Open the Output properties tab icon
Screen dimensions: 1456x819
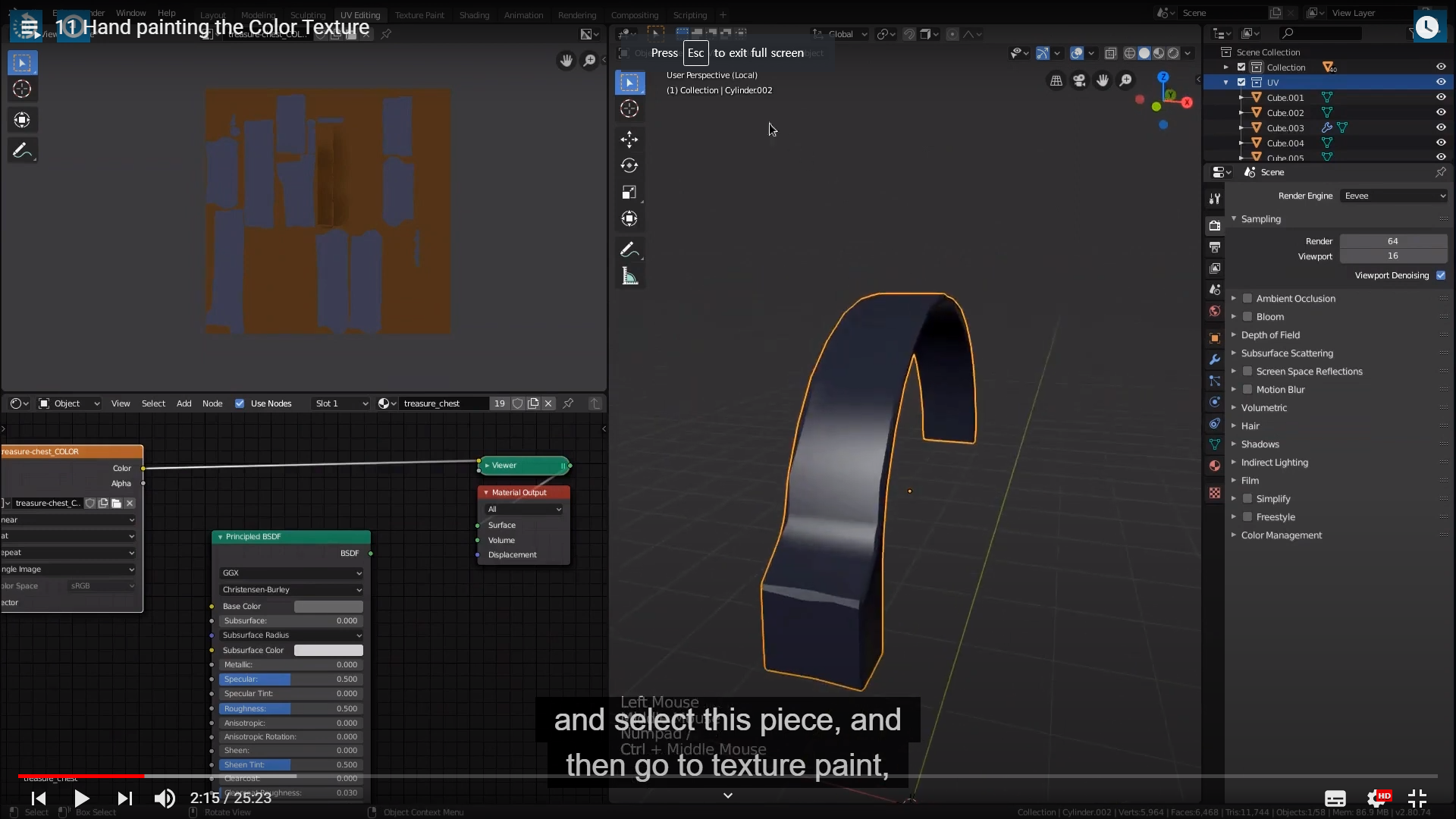coord(1215,247)
